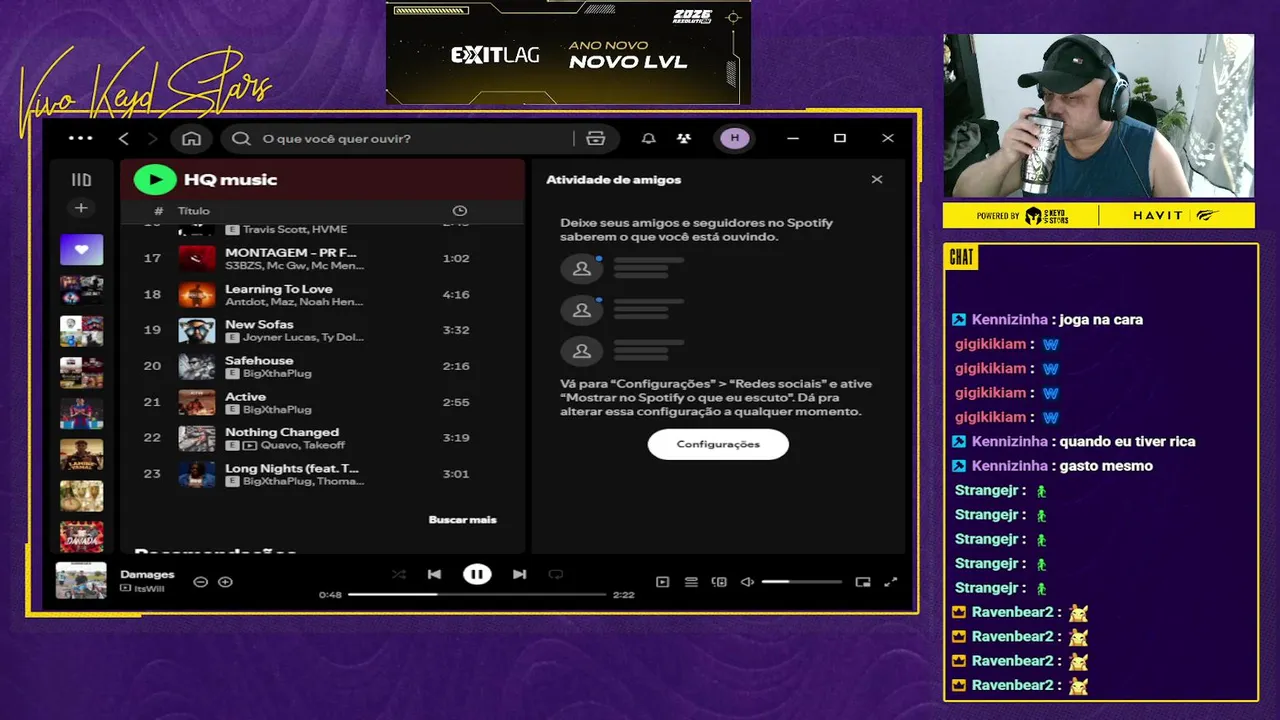Enter fullscreen player mode
Screen dimensions: 1280x720
(891, 582)
